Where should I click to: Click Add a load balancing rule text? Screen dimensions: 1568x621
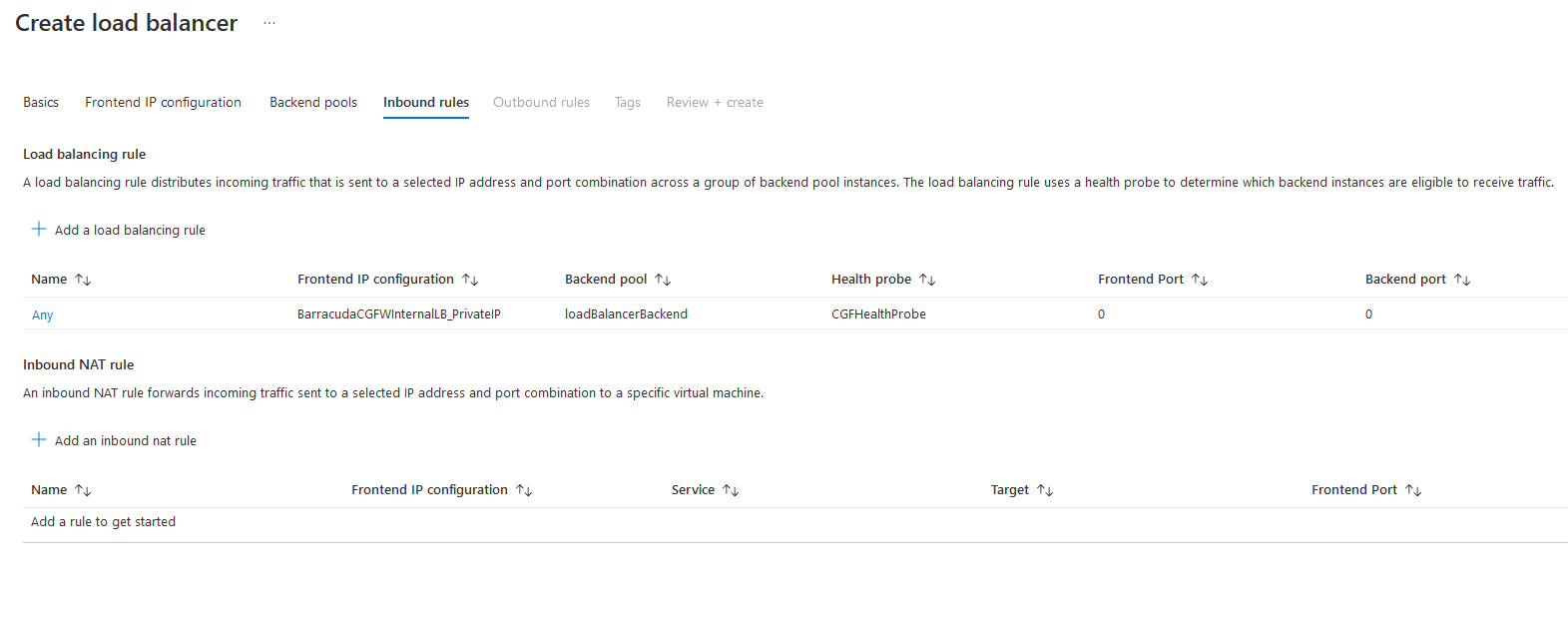130,230
